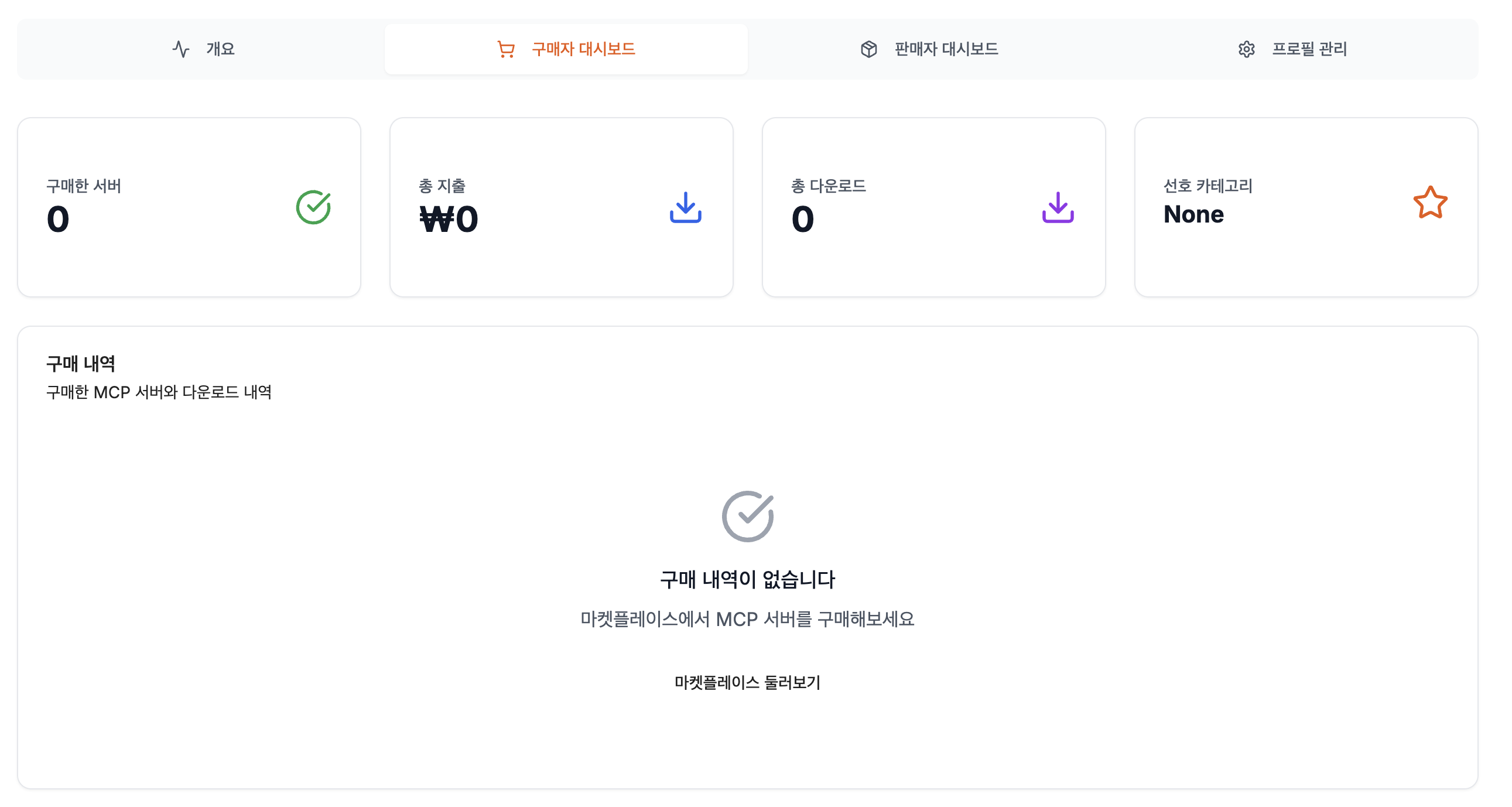The width and height of the screenshot is (1512, 807).
Task: Click the 총 지출 value showing ₩0
Action: pyautogui.click(x=450, y=219)
